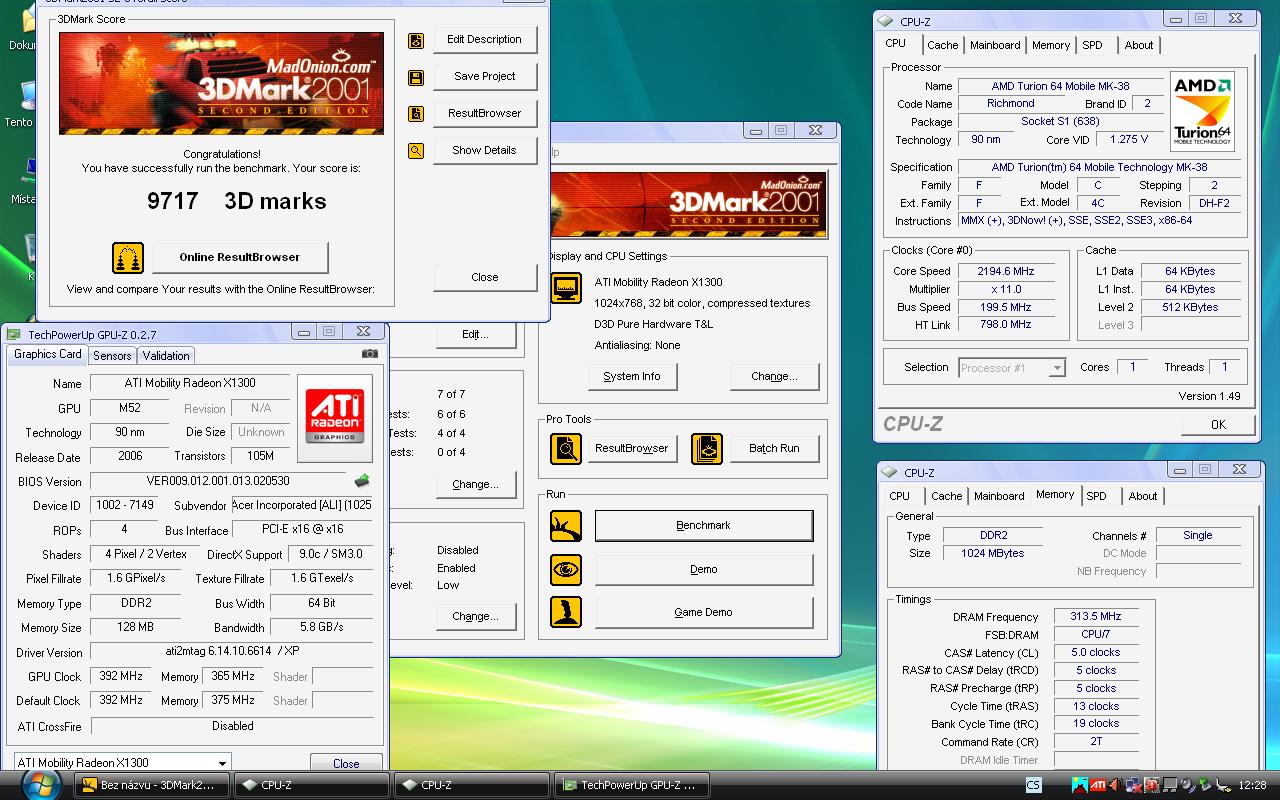This screenshot has width=1280, height=800.
Task: Click the AMD Turion 64 logo in CPU-Z
Action: (x=1202, y=111)
